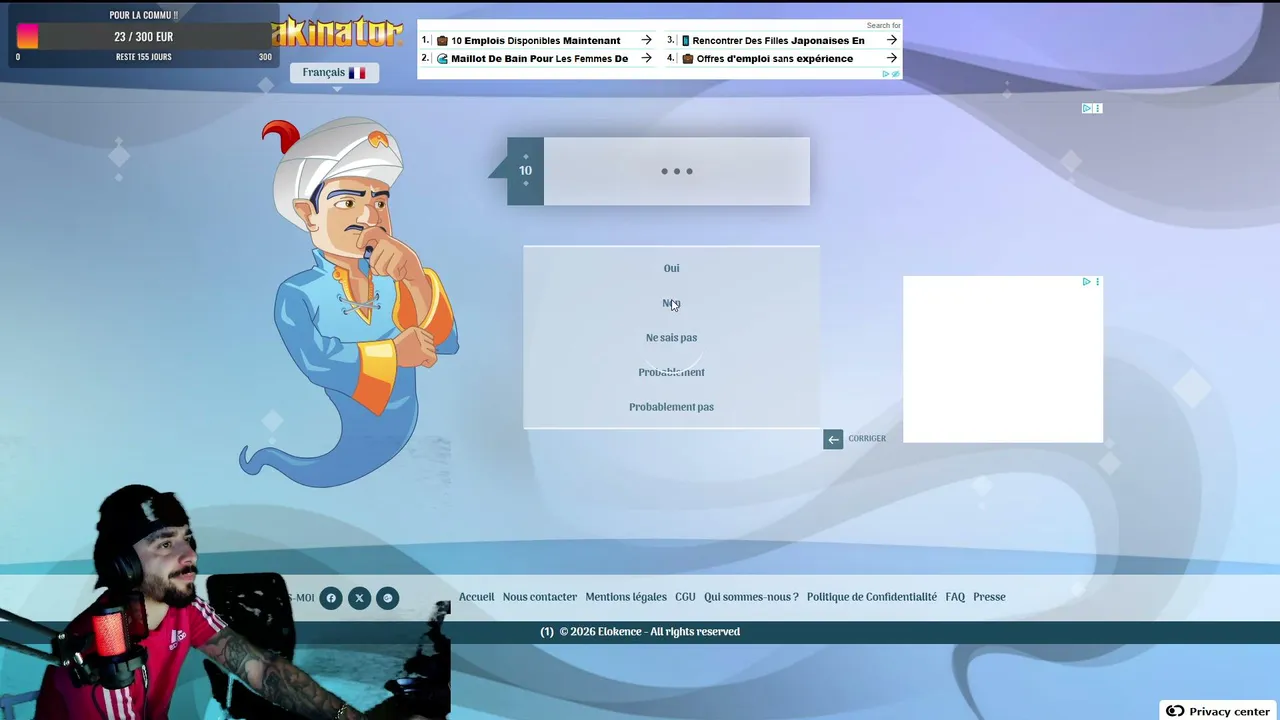Answer Non to the question
The width and height of the screenshot is (1280, 720).
[671, 303]
